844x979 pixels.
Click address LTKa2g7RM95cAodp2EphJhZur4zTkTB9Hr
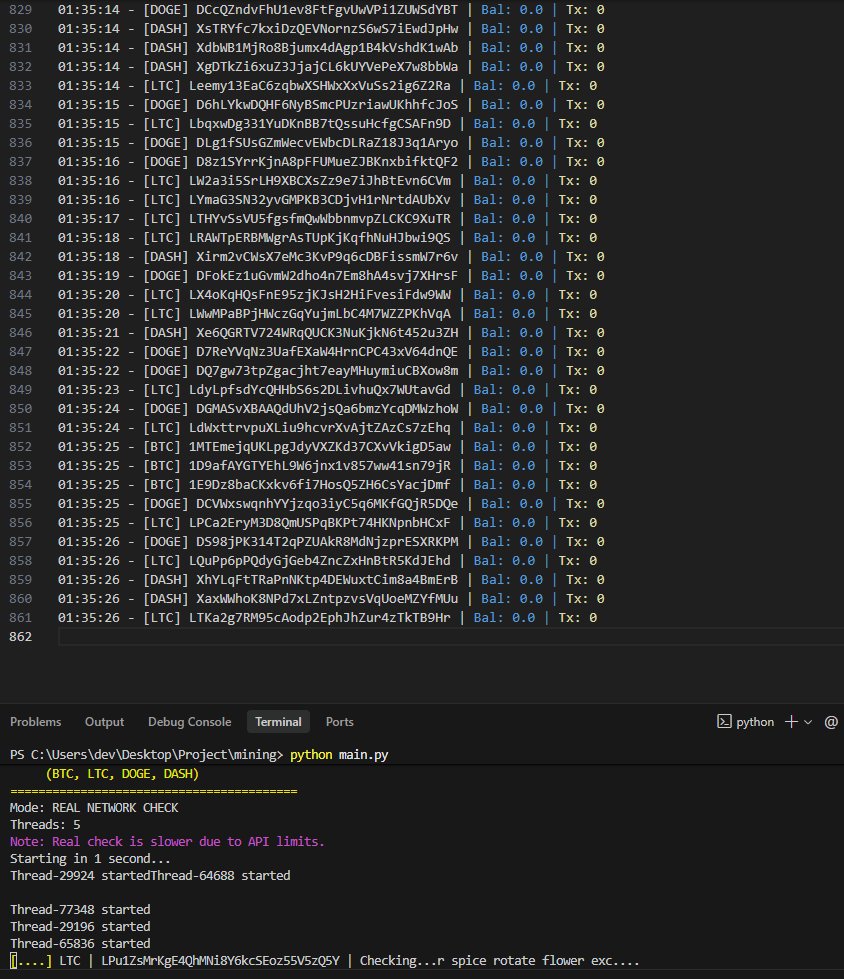tap(320, 617)
